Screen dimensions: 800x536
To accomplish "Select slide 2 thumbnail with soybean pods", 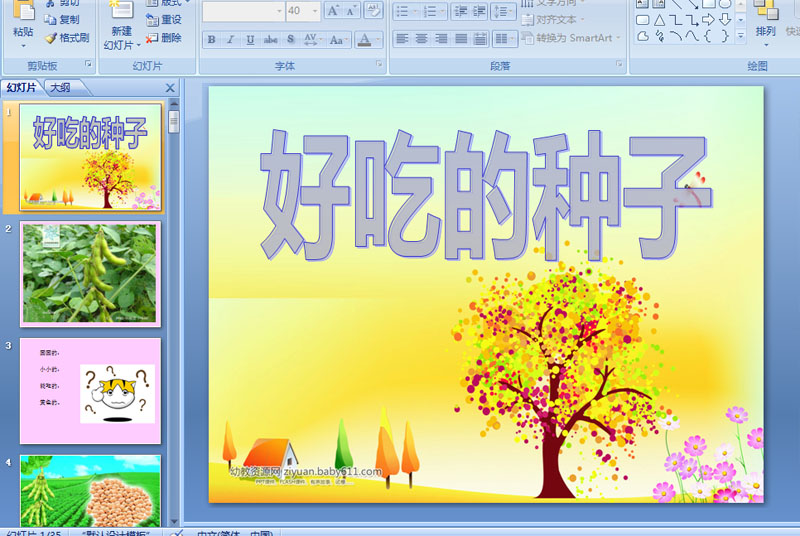I will point(90,273).
